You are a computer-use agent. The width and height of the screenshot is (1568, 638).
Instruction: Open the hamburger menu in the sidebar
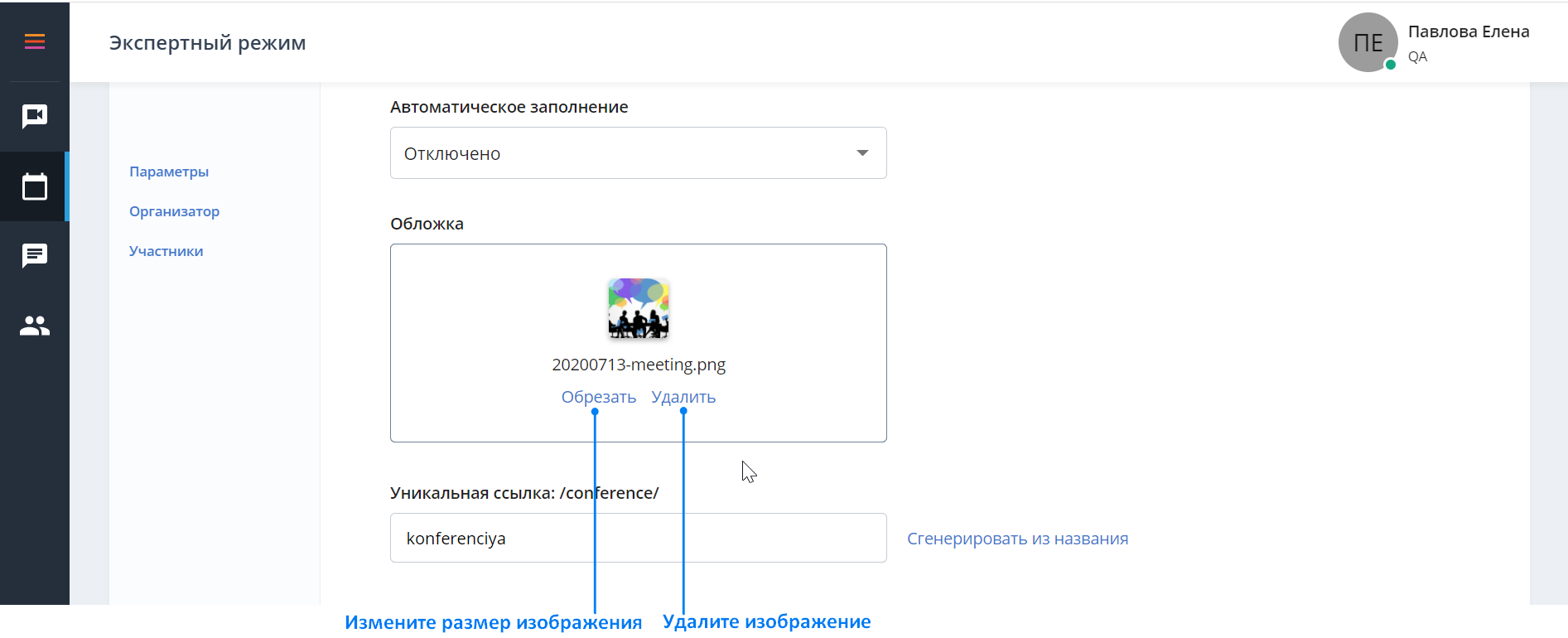click(35, 41)
